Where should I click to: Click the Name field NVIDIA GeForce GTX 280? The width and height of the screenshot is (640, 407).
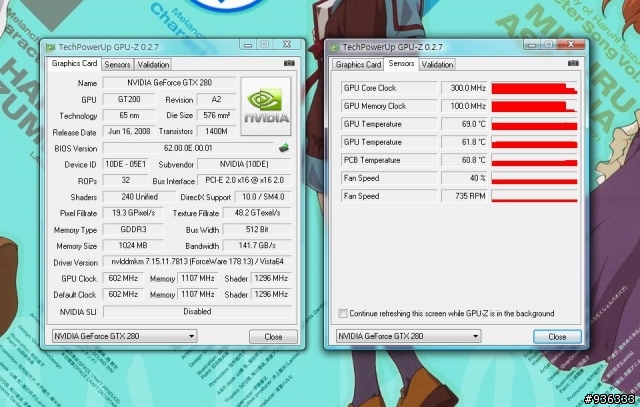coord(169,82)
